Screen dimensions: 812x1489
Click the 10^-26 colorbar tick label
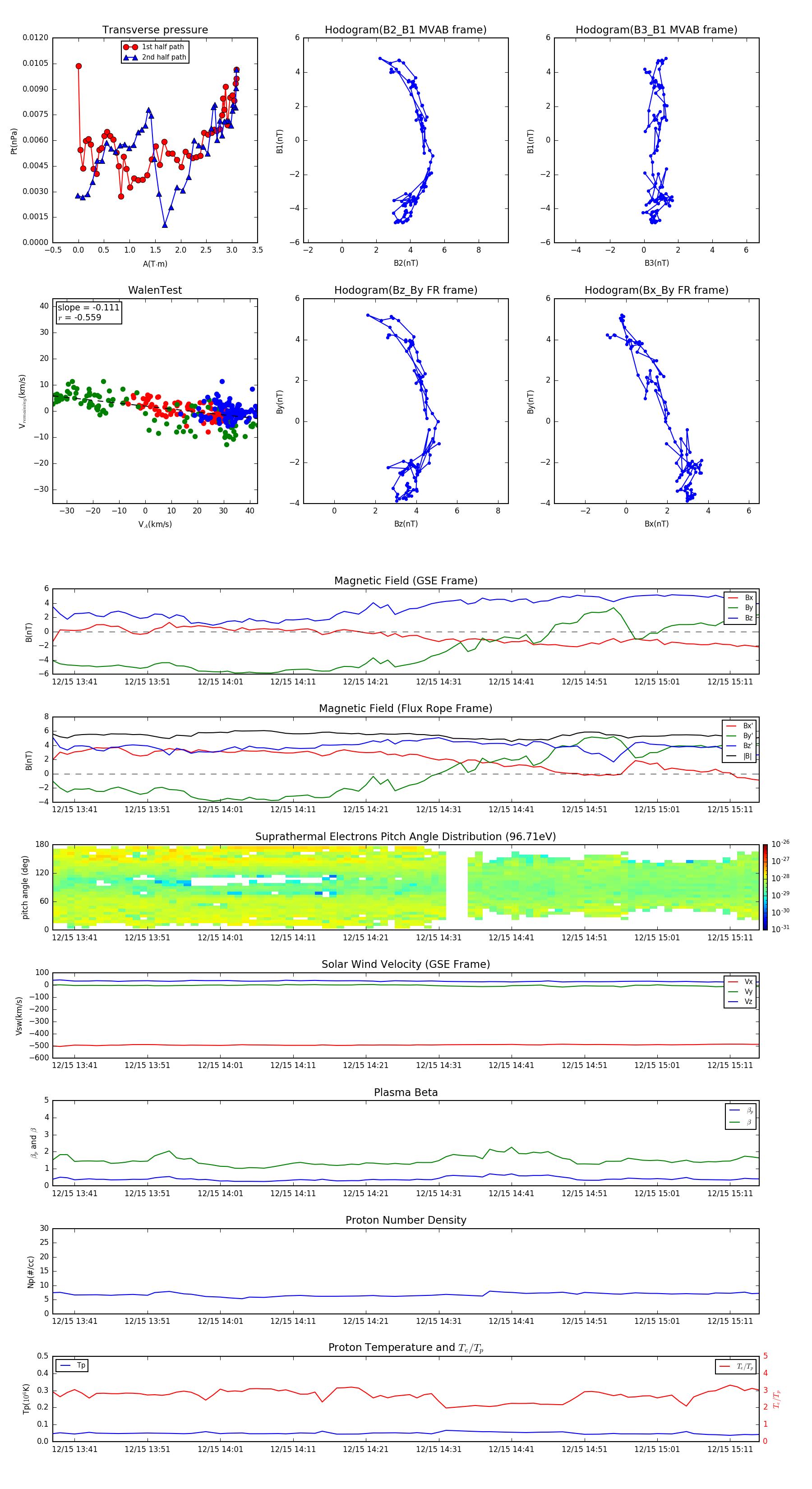click(x=780, y=845)
